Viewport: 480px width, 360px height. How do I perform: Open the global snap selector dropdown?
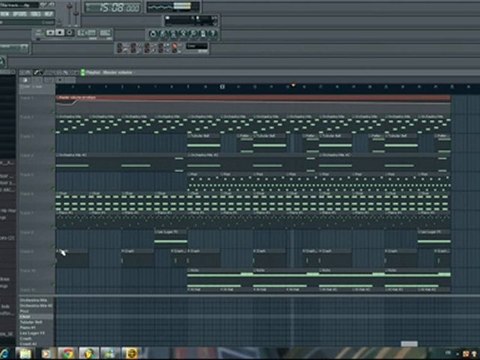[197, 47]
